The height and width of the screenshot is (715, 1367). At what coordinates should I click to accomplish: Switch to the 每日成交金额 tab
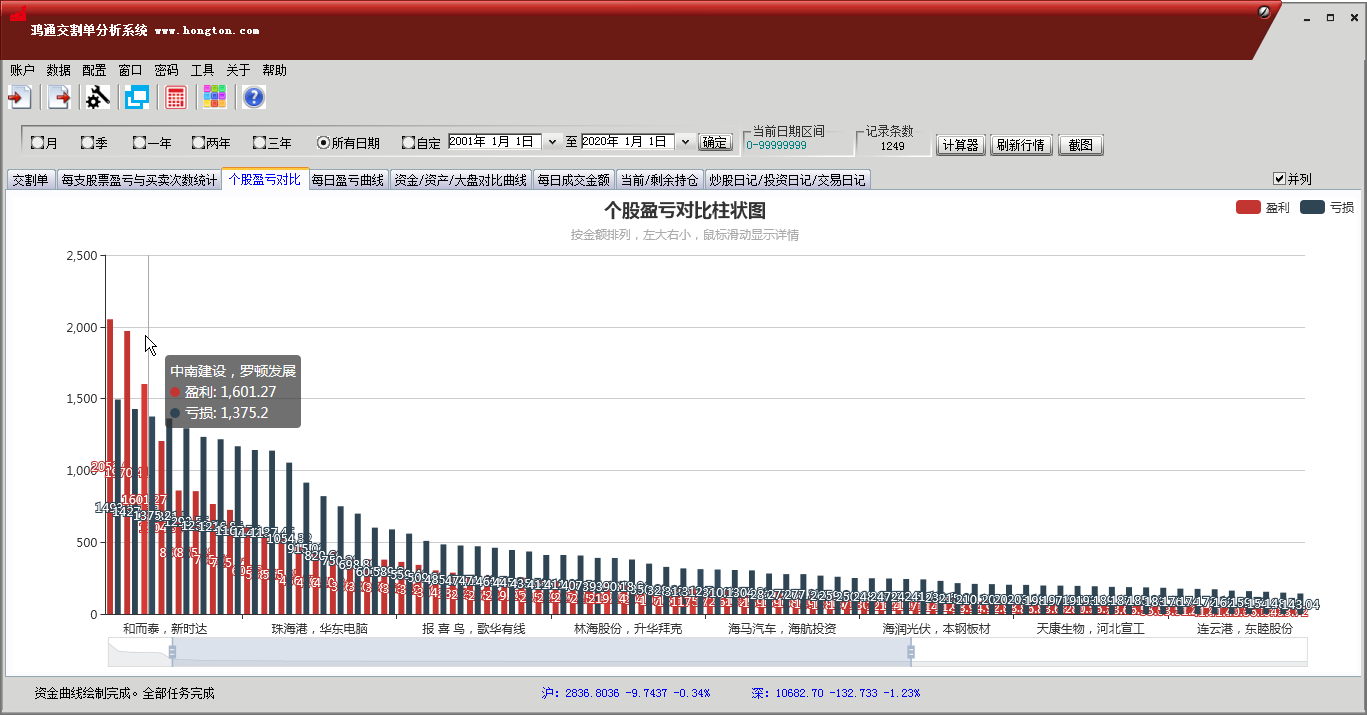(x=573, y=180)
